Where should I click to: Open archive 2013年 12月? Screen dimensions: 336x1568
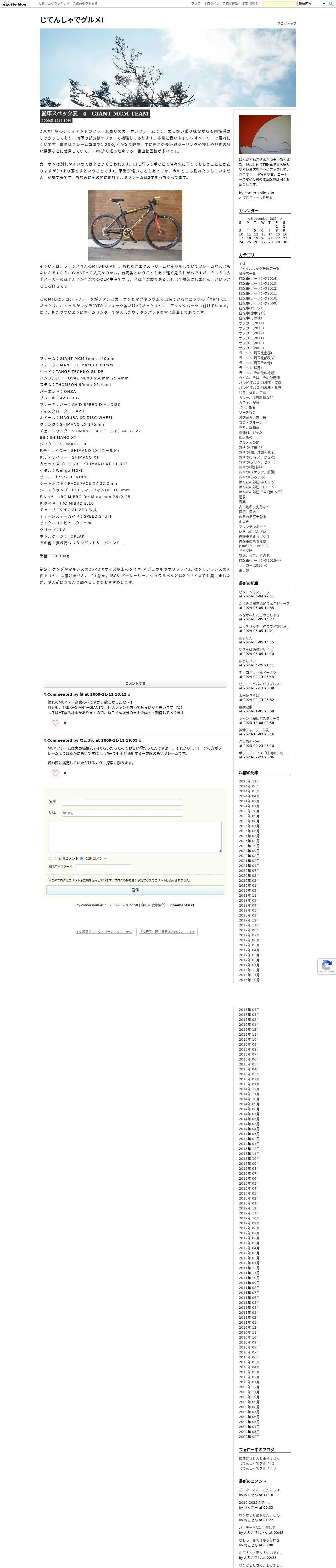249,1148
